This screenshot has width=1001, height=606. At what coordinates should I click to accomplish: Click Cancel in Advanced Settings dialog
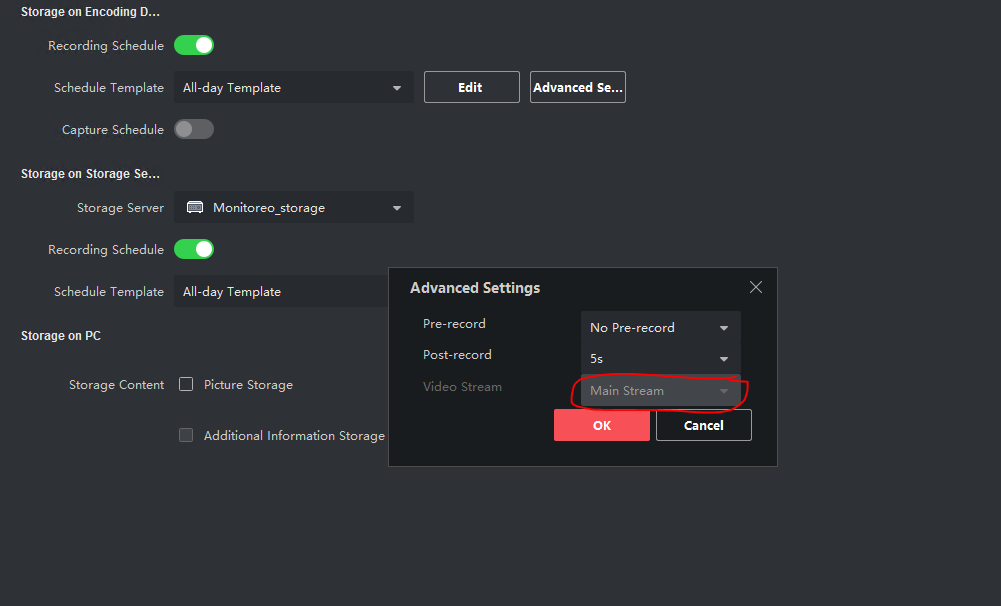pyautogui.click(x=703, y=425)
